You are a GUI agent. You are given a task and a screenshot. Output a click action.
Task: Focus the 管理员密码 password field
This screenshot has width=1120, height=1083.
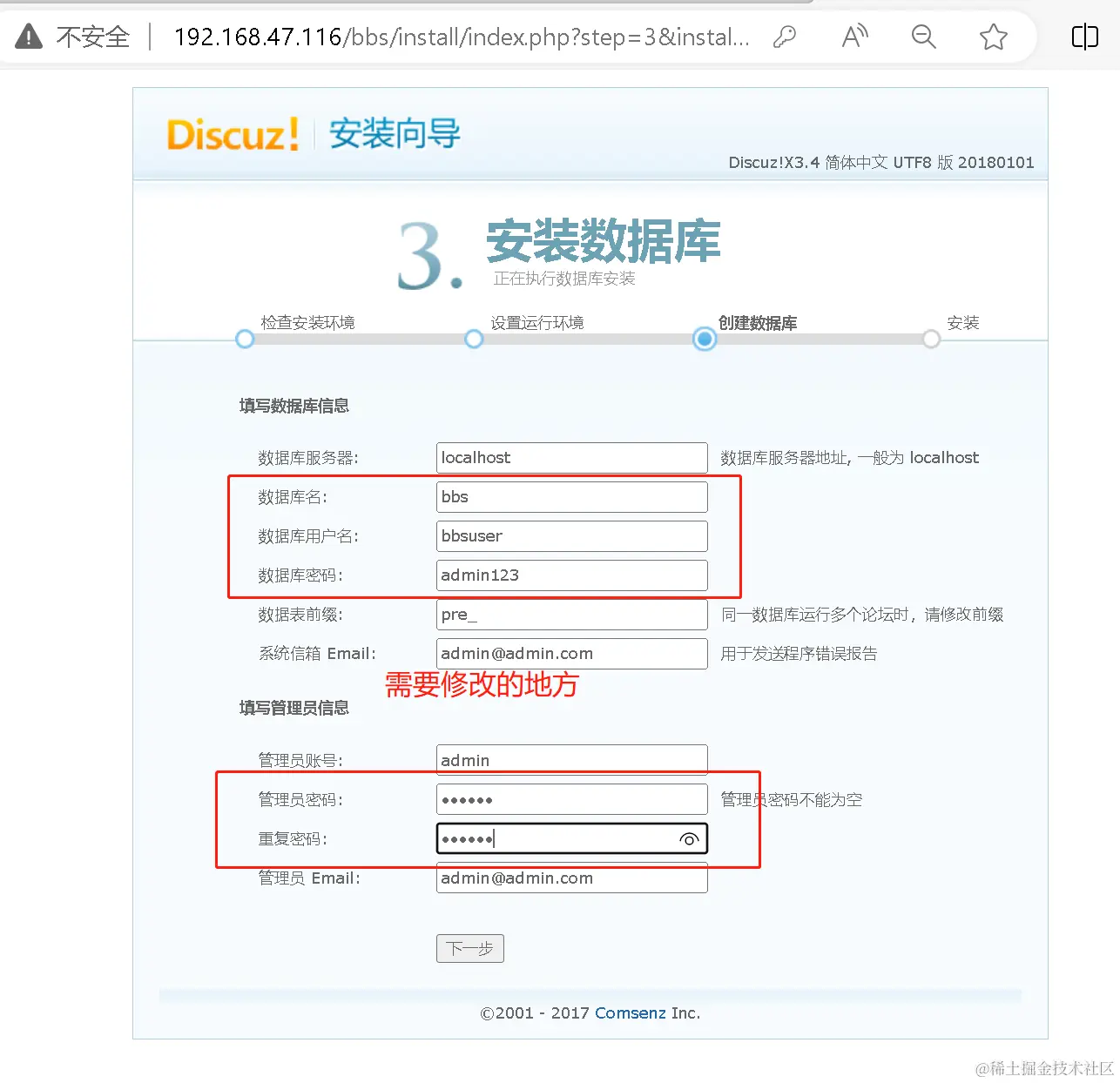click(x=572, y=799)
